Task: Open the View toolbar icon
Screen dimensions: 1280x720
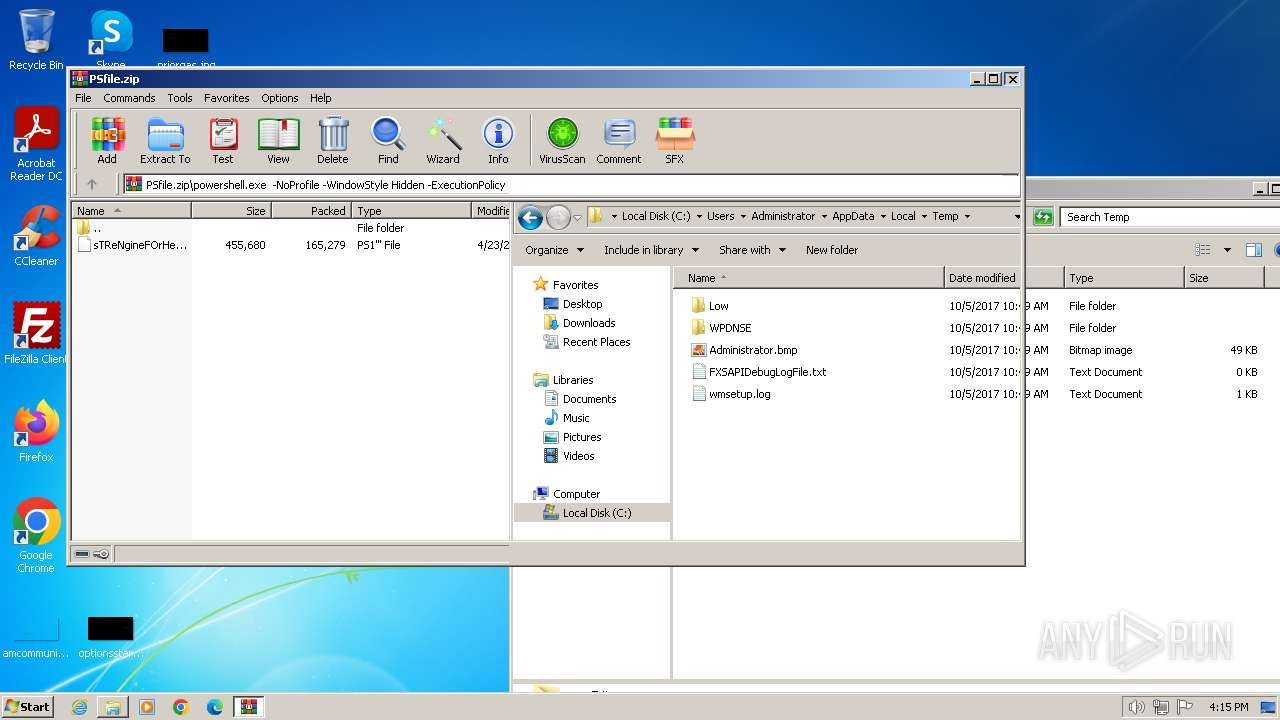Action: 278,140
